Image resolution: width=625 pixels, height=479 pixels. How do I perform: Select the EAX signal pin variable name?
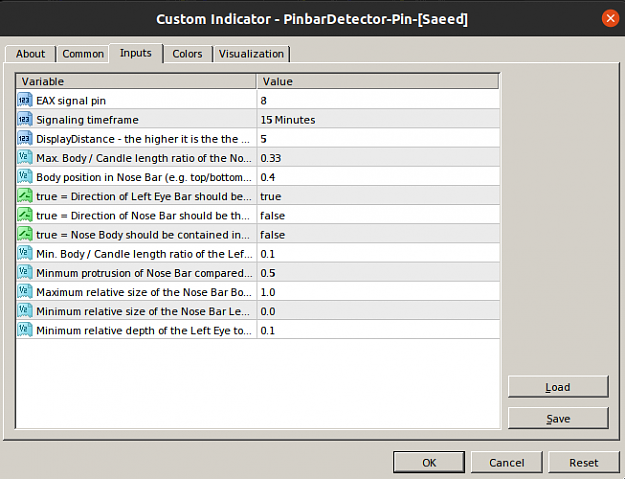pyautogui.click(x=71, y=100)
